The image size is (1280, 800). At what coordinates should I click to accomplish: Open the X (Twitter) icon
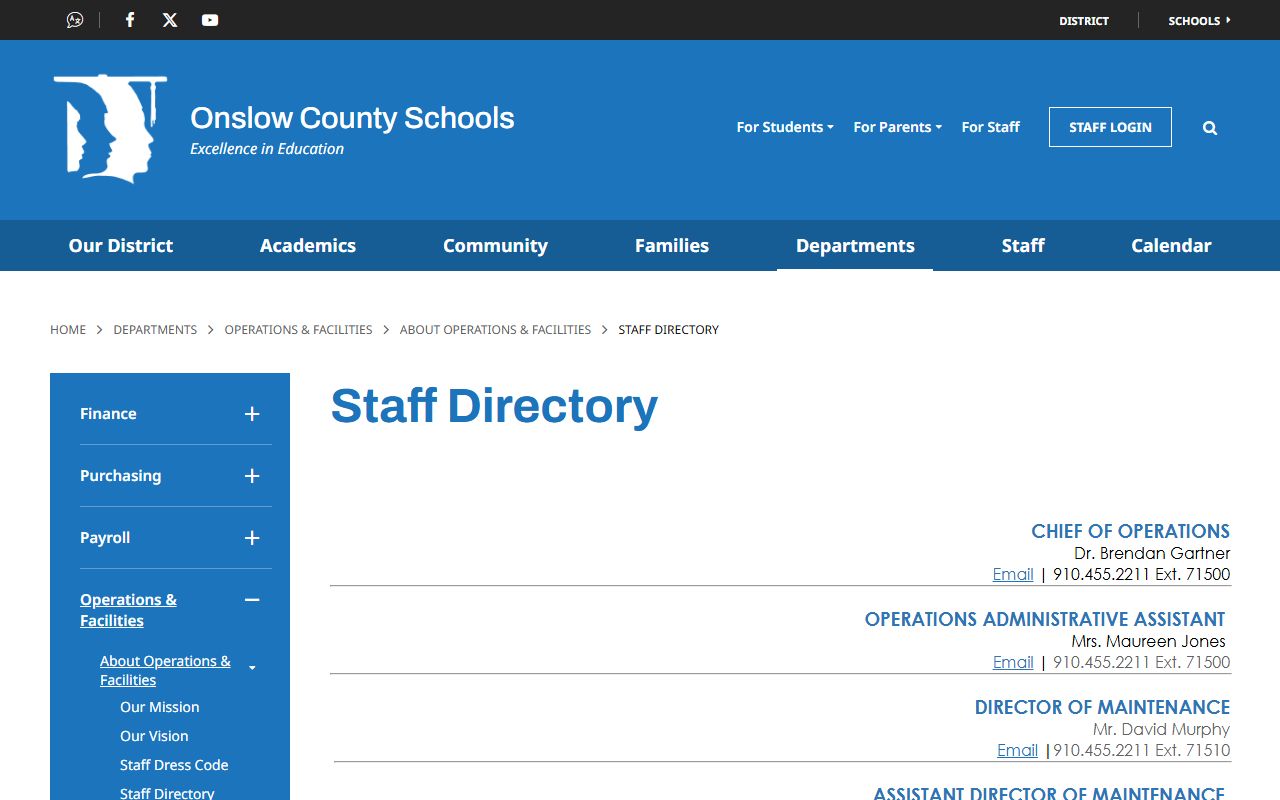[170, 20]
